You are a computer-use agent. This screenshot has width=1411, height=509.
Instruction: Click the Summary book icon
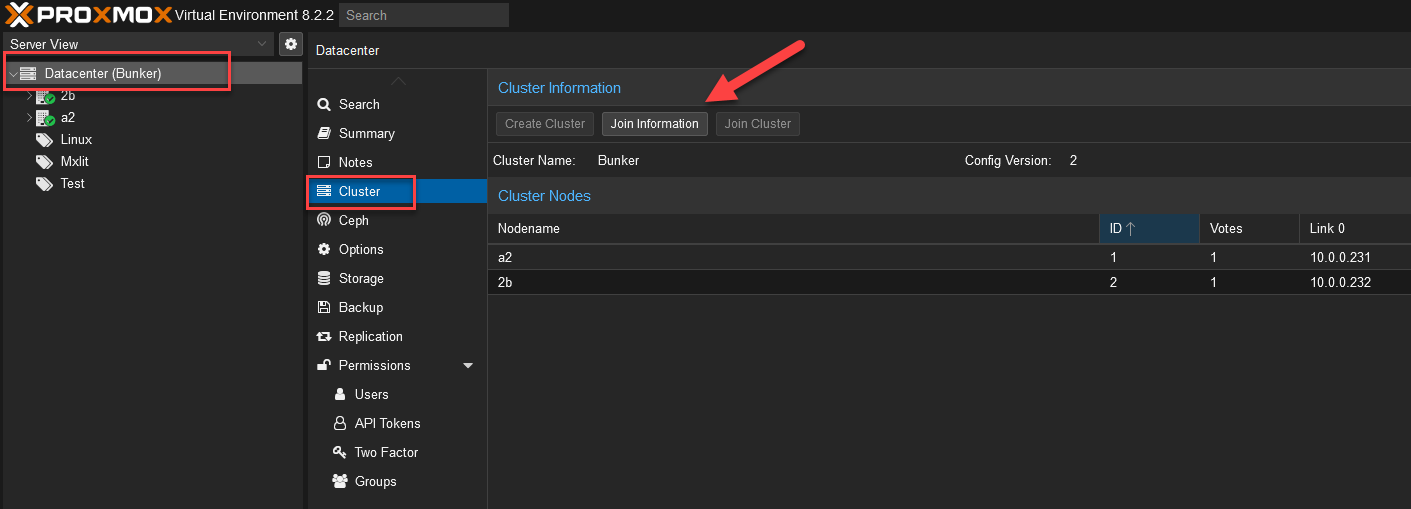[323, 133]
